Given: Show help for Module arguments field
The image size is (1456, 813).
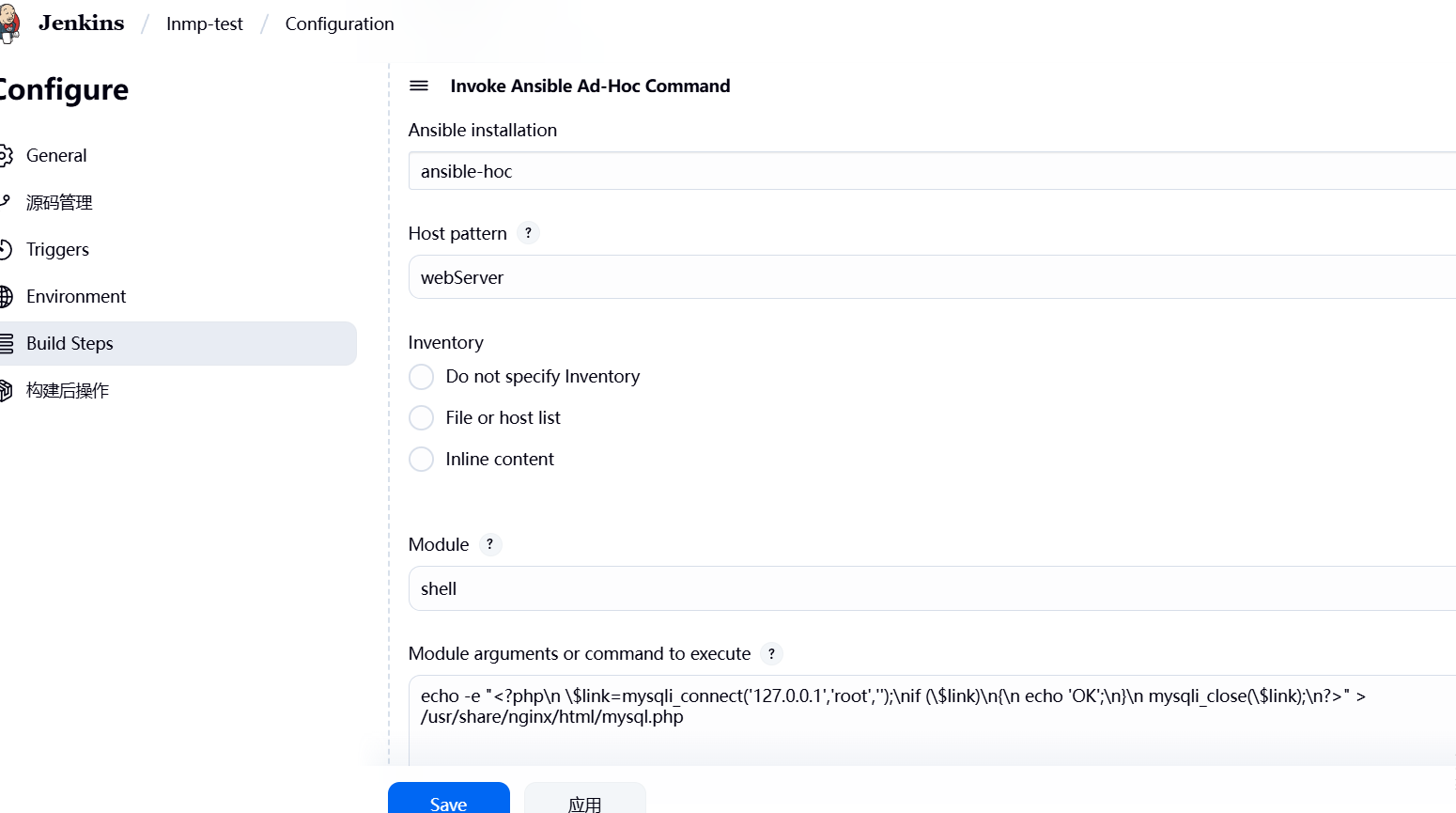Looking at the screenshot, I should pyautogui.click(x=771, y=653).
